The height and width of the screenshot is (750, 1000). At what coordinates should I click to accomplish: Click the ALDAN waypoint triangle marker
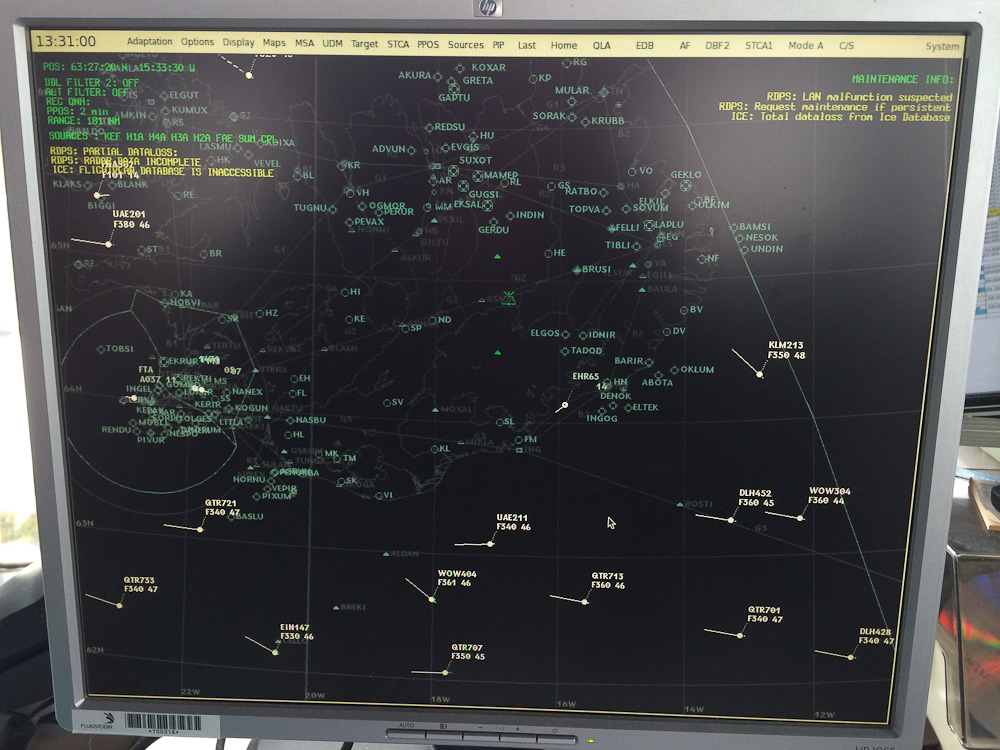coord(387,553)
